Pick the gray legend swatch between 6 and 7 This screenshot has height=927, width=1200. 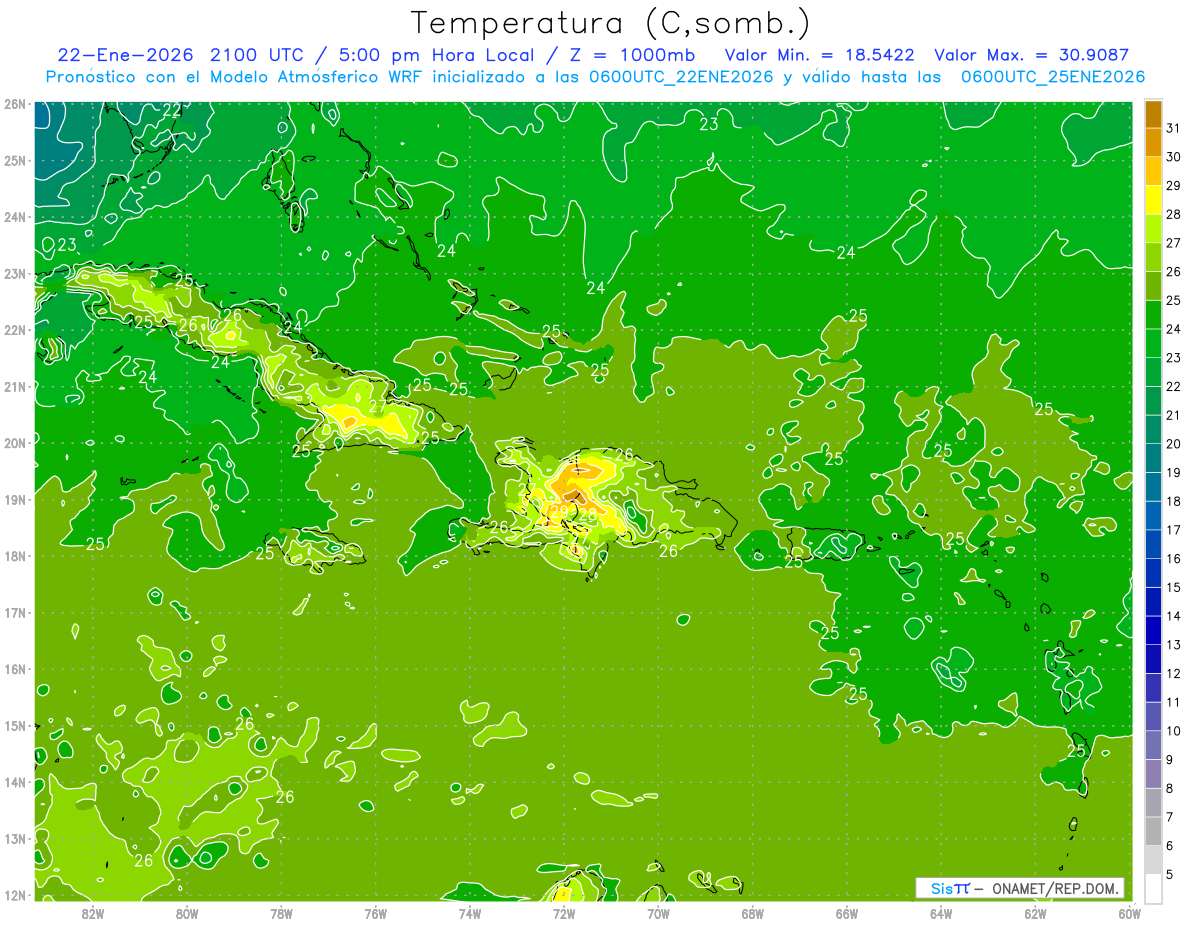1153,831
